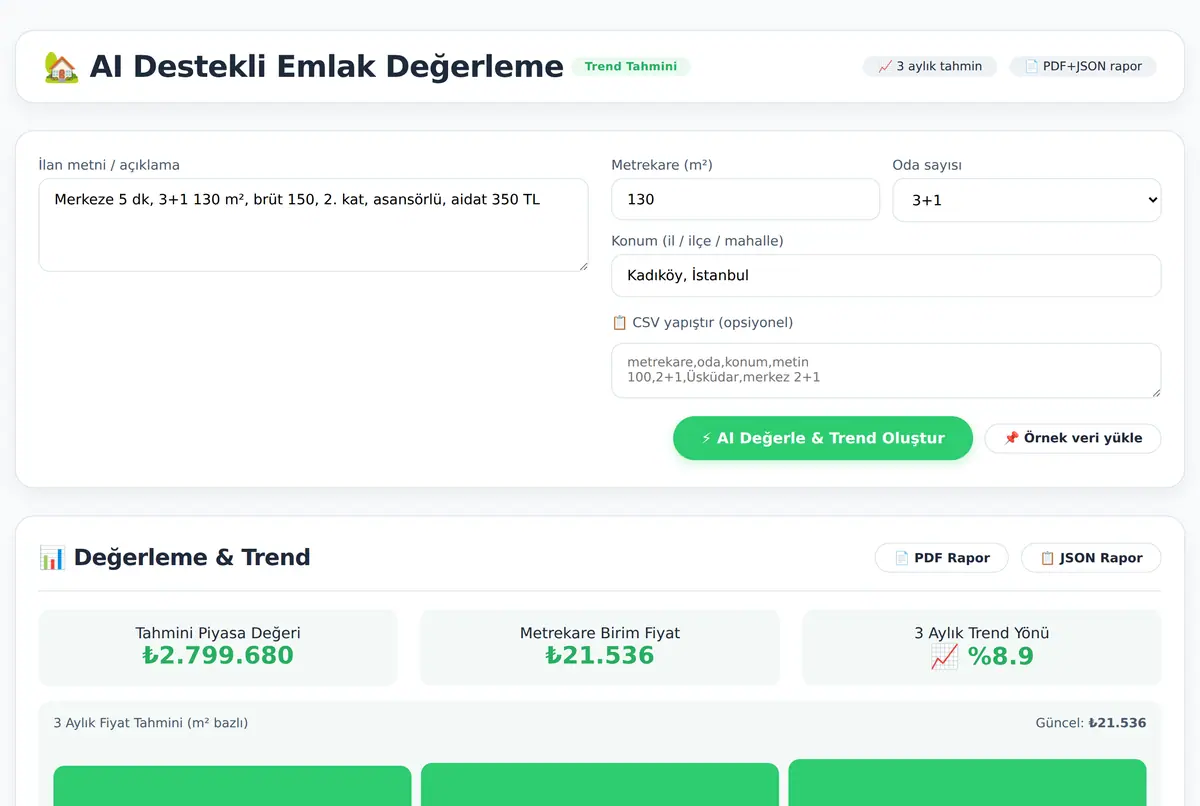Click the ₺21.536 value under Metrekare Birim Fiyat

coord(600,656)
